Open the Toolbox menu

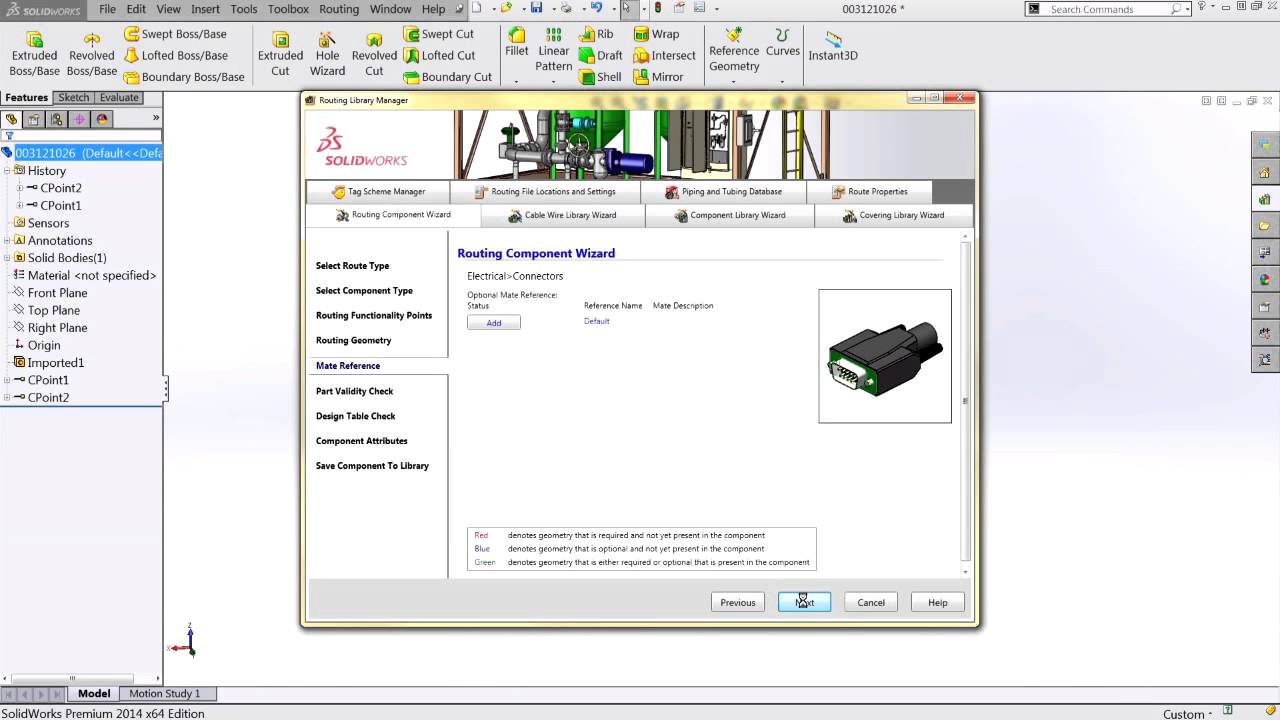coord(288,9)
